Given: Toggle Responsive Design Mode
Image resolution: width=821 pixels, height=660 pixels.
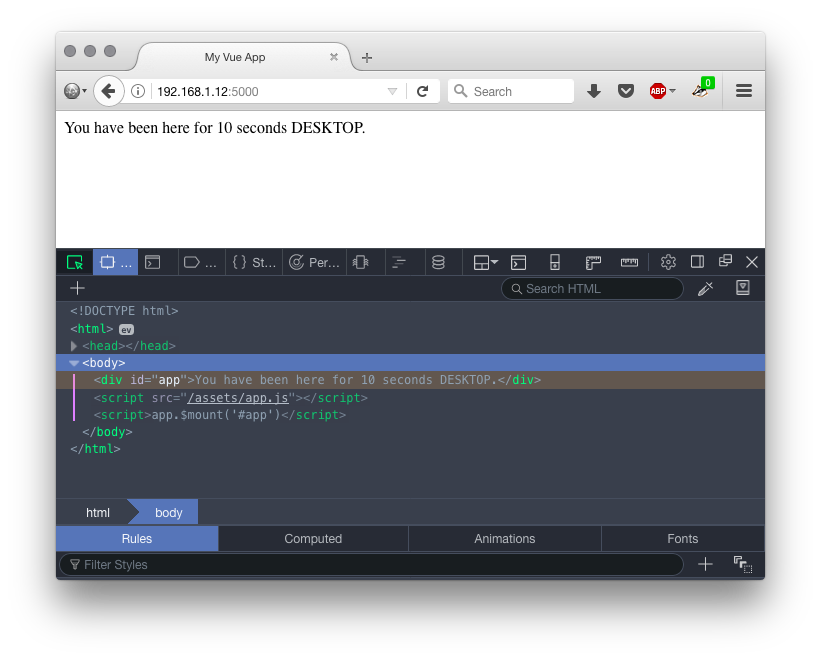Looking at the screenshot, I should [555, 262].
